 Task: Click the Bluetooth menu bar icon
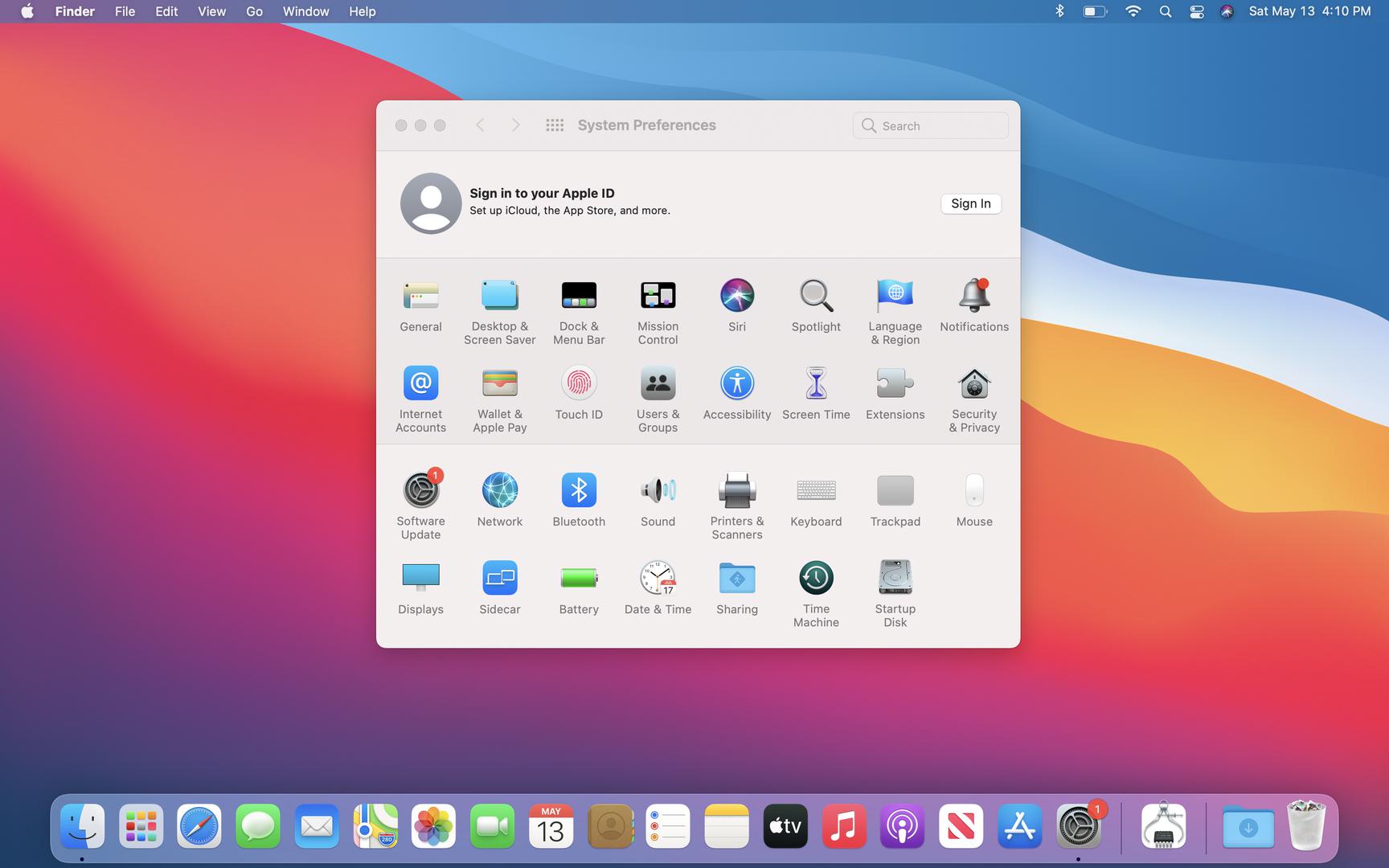click(x=1059, y=11)
